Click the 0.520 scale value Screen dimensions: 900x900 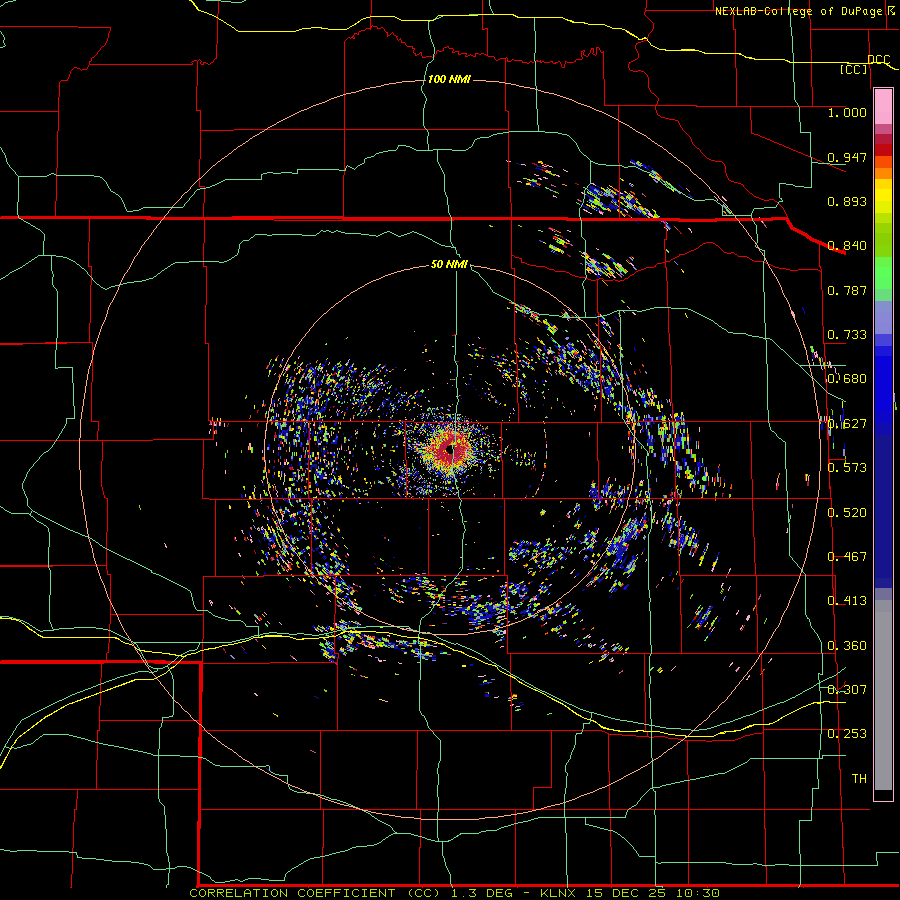[x=847, y=512]
